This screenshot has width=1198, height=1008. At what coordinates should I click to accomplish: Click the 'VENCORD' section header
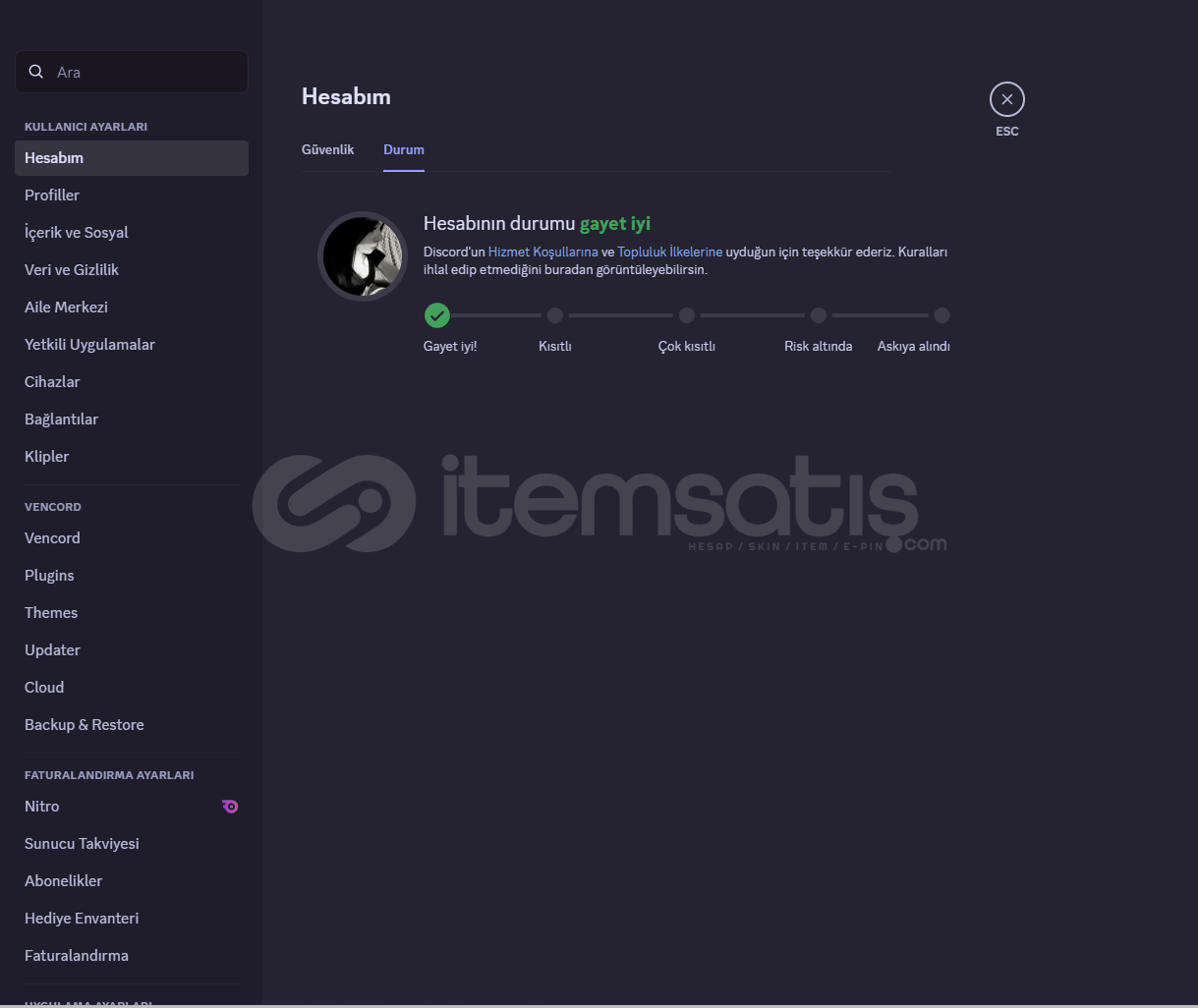tap(53, 507)
